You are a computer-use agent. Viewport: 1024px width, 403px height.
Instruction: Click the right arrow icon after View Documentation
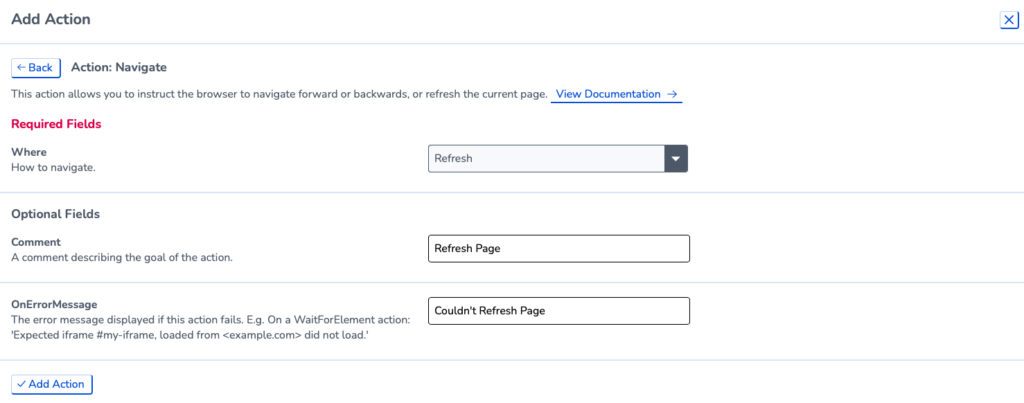[x=671, y=94]
